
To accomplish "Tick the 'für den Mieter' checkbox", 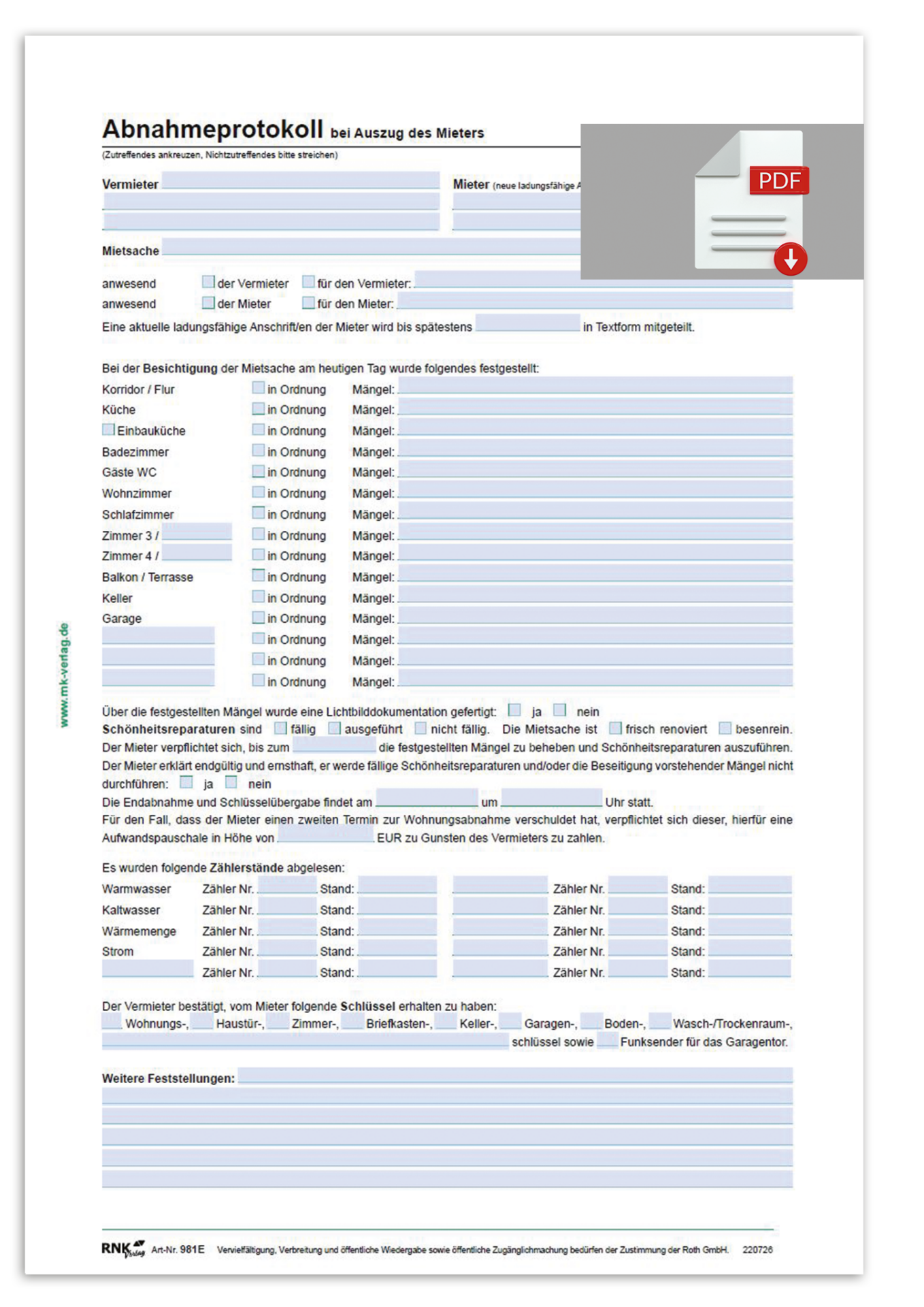I will point(308,302).
